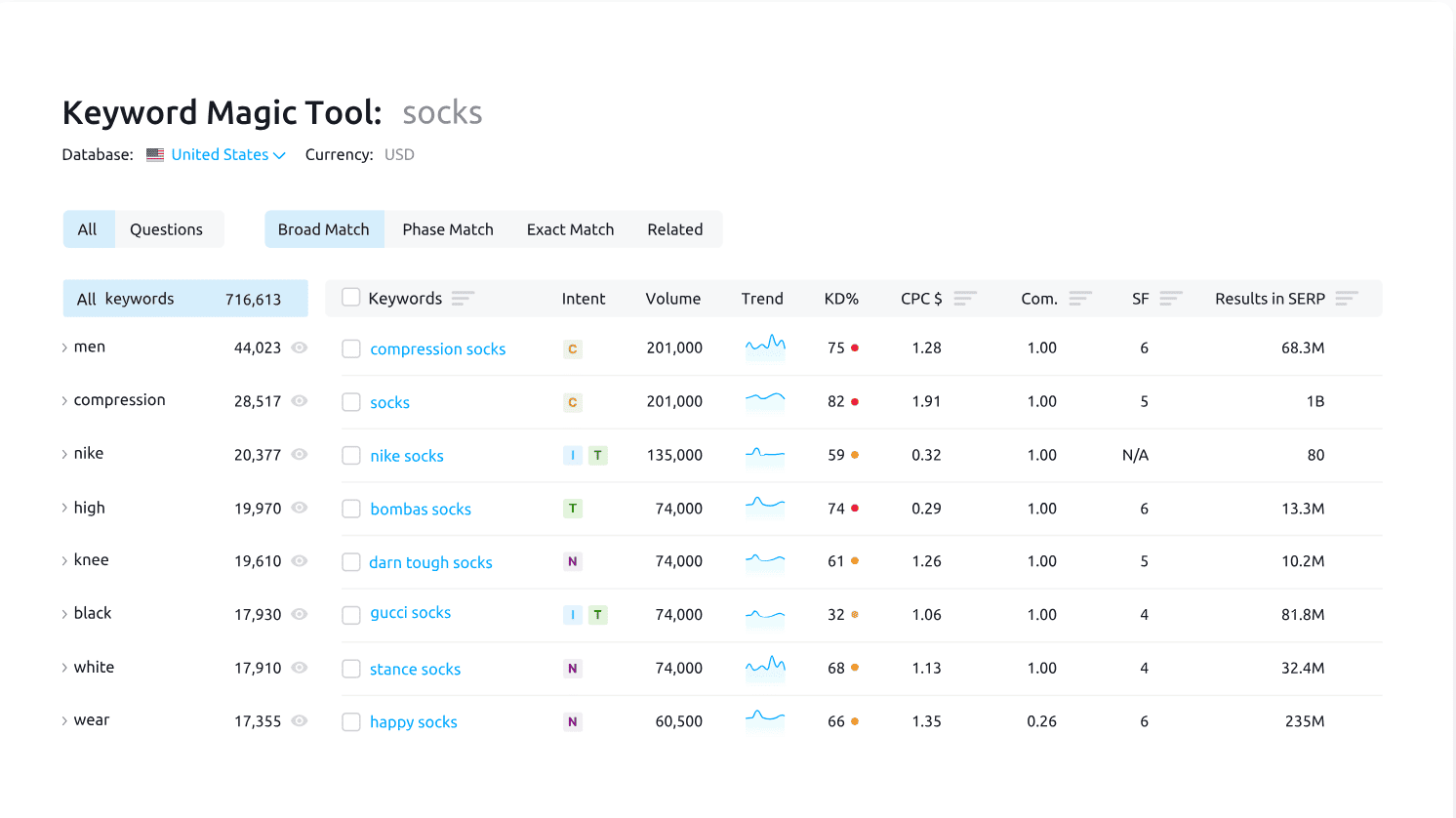Click the Transactional intent badge on bombas socks
The width and height of the screenshot is (1456, 818).
pyautogui.click(x=573, y=509)
